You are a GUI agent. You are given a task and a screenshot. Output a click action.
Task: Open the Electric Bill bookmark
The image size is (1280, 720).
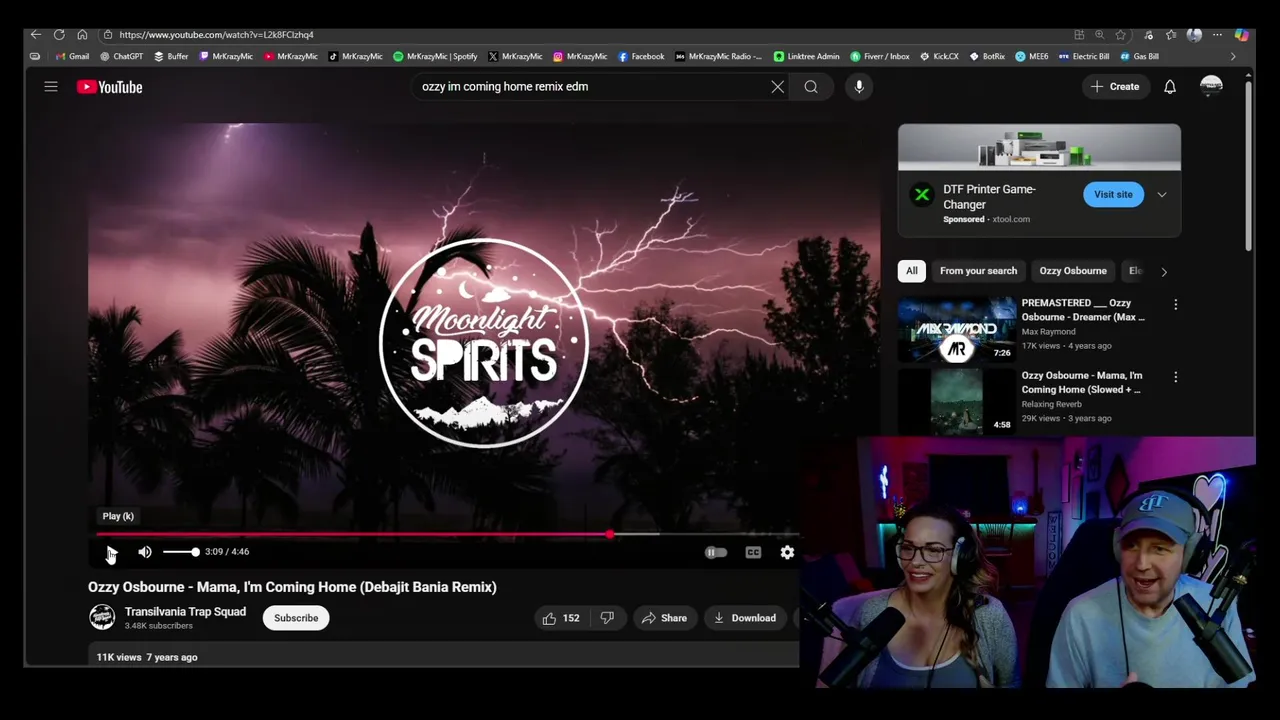click(x=1084, y=57)
